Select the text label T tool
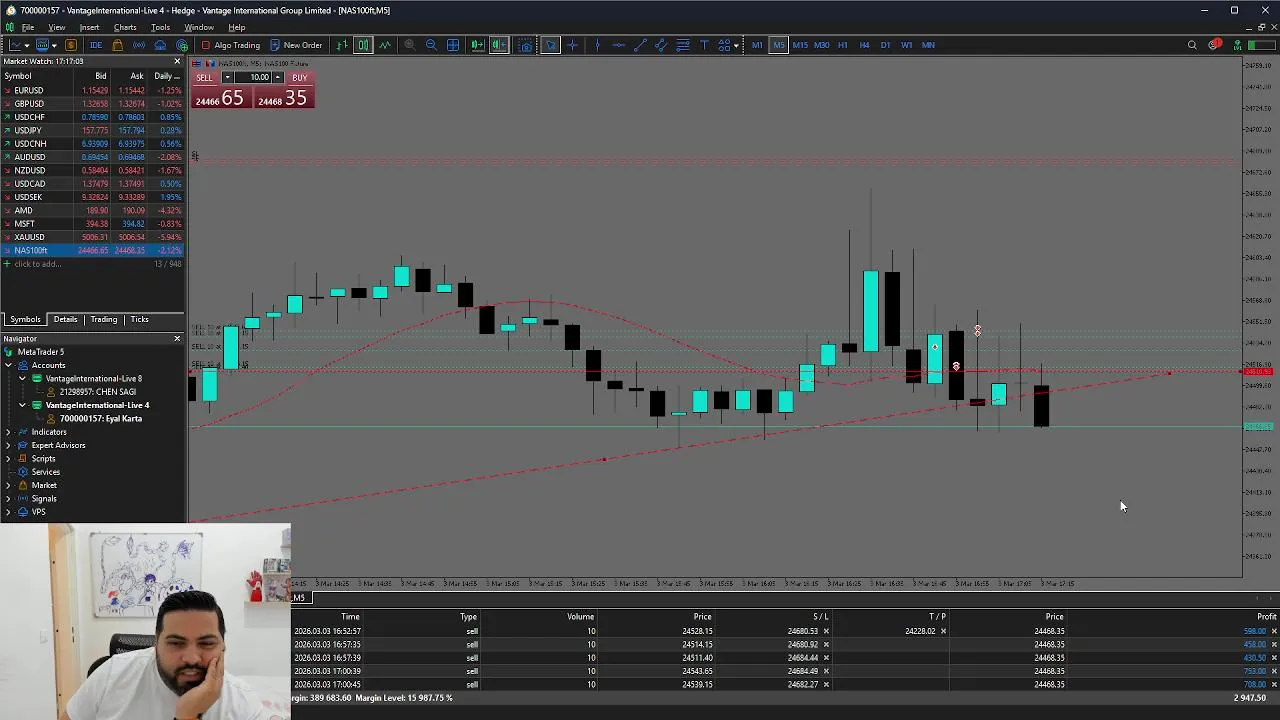 pos(704,45)
